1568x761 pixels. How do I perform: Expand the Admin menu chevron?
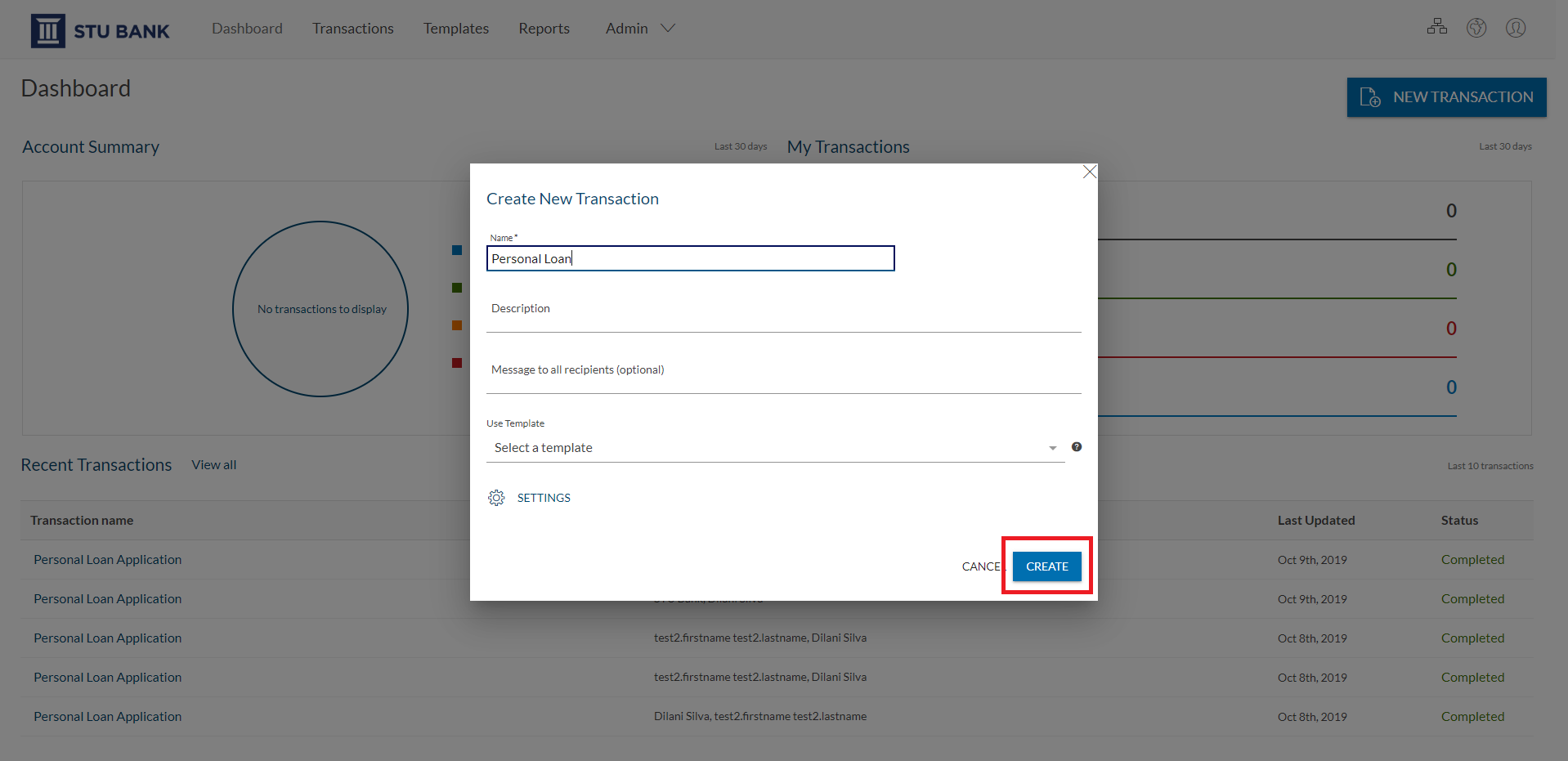(668, 29)
